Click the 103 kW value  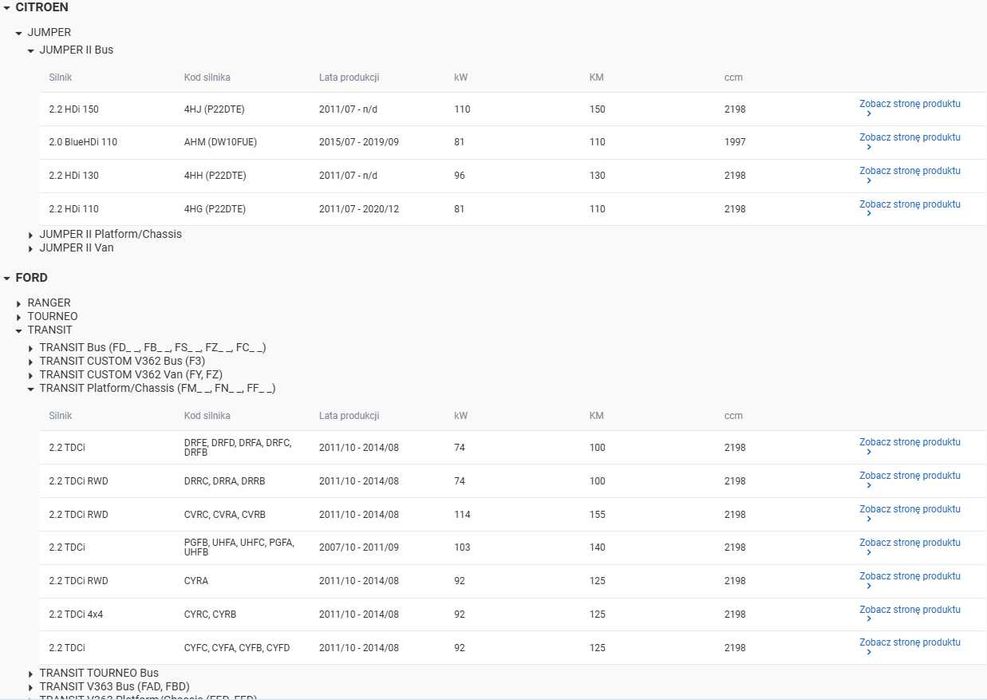point(462,548)
